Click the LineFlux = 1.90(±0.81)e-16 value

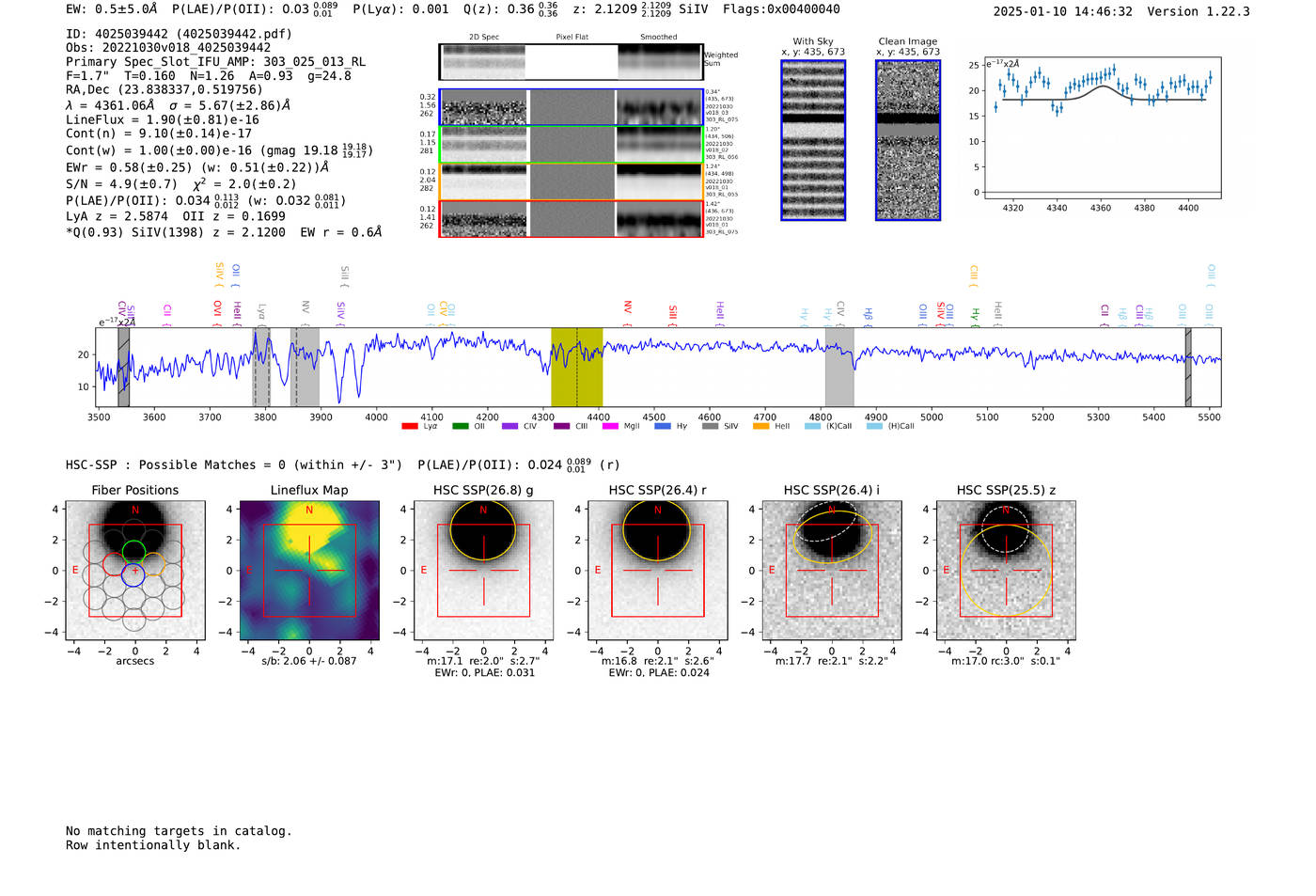click(x=163, y=120)
